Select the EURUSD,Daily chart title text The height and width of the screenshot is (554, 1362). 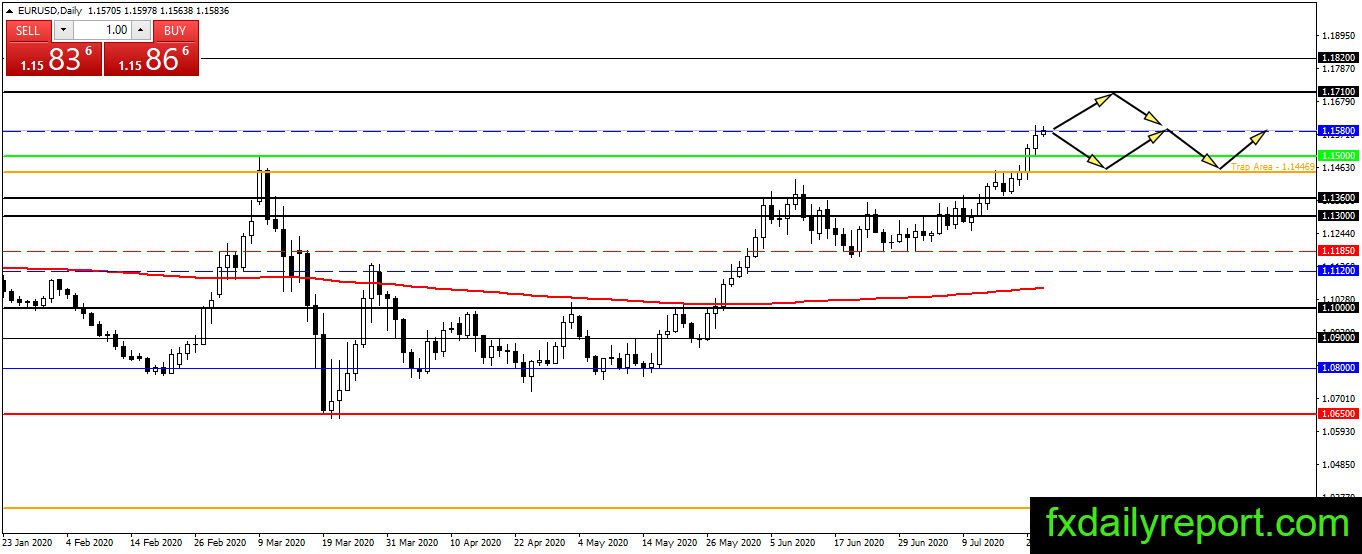coord(49,9)
